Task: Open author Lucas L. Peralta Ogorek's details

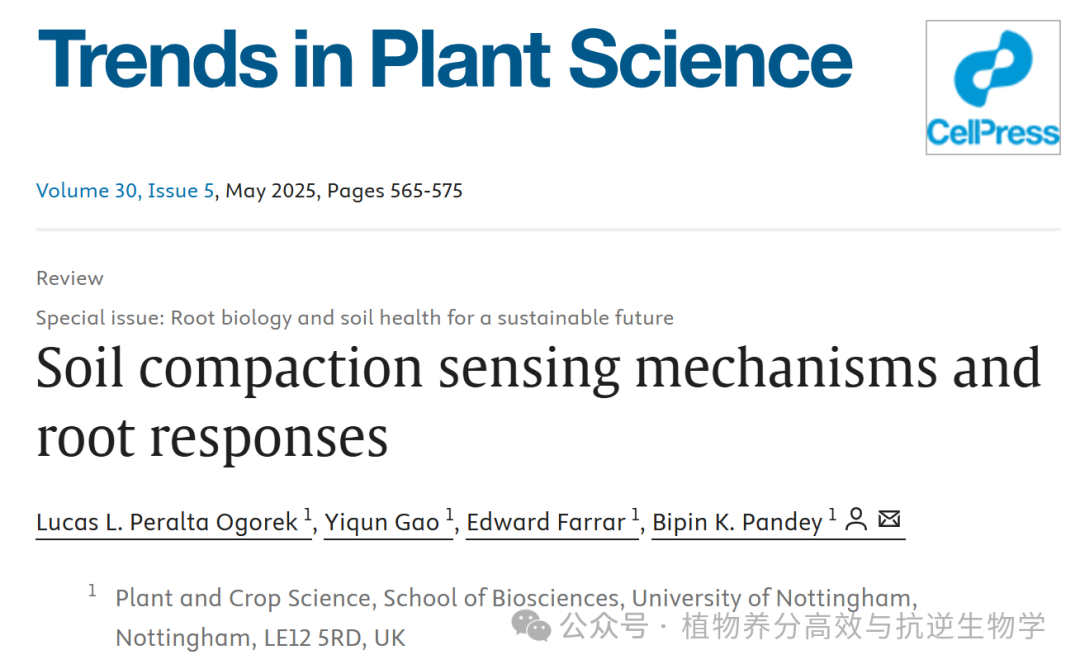Action: click(167, 522)
